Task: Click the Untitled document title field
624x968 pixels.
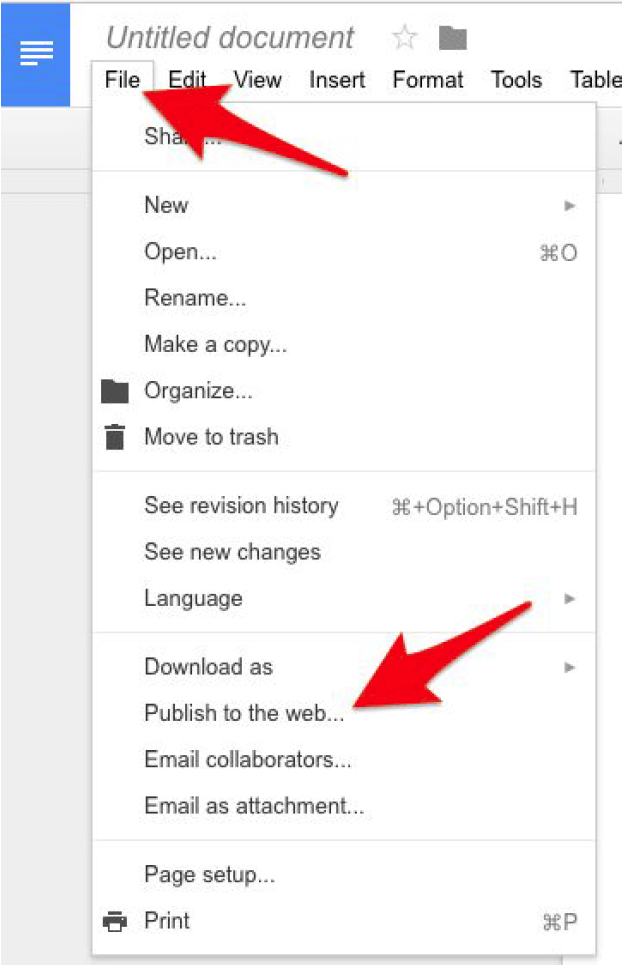Action: coord(230,38)
